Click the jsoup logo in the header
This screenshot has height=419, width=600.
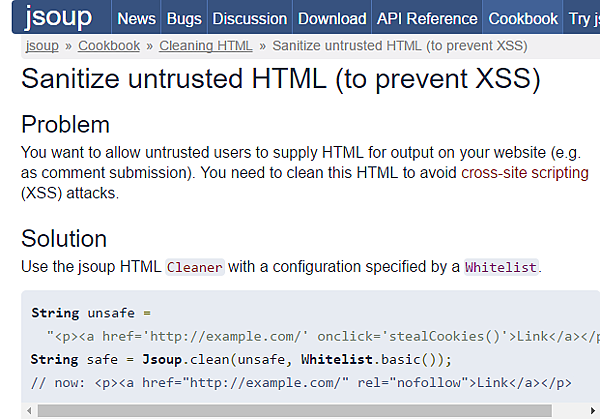[x=58, y=19]
